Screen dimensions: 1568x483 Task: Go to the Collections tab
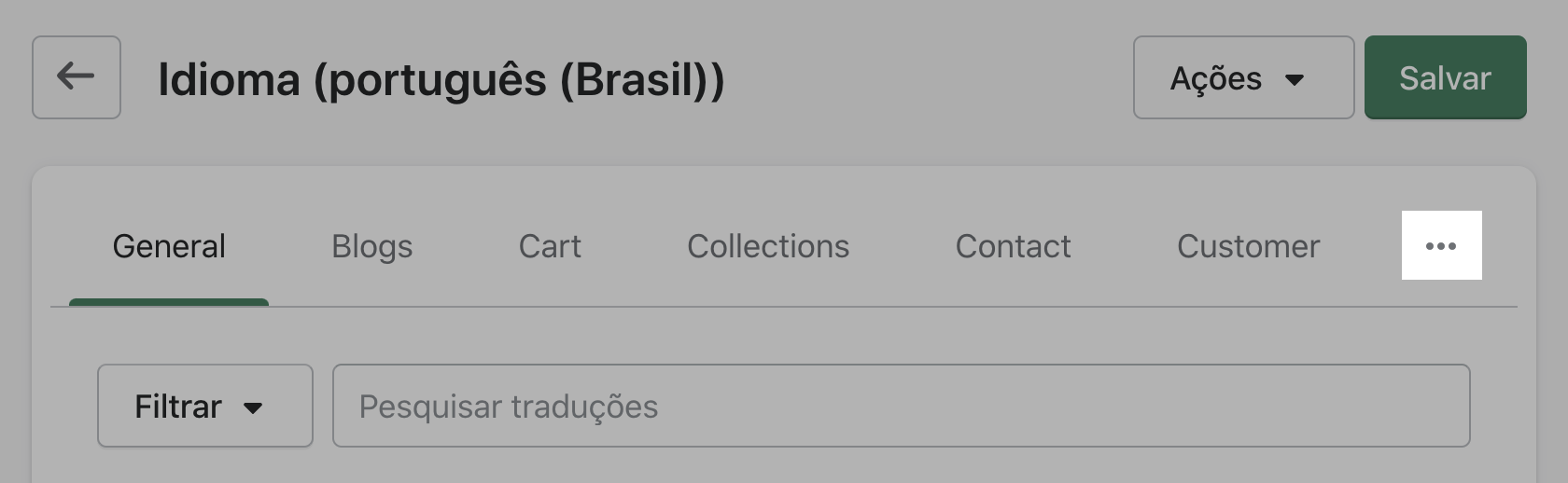768,247
